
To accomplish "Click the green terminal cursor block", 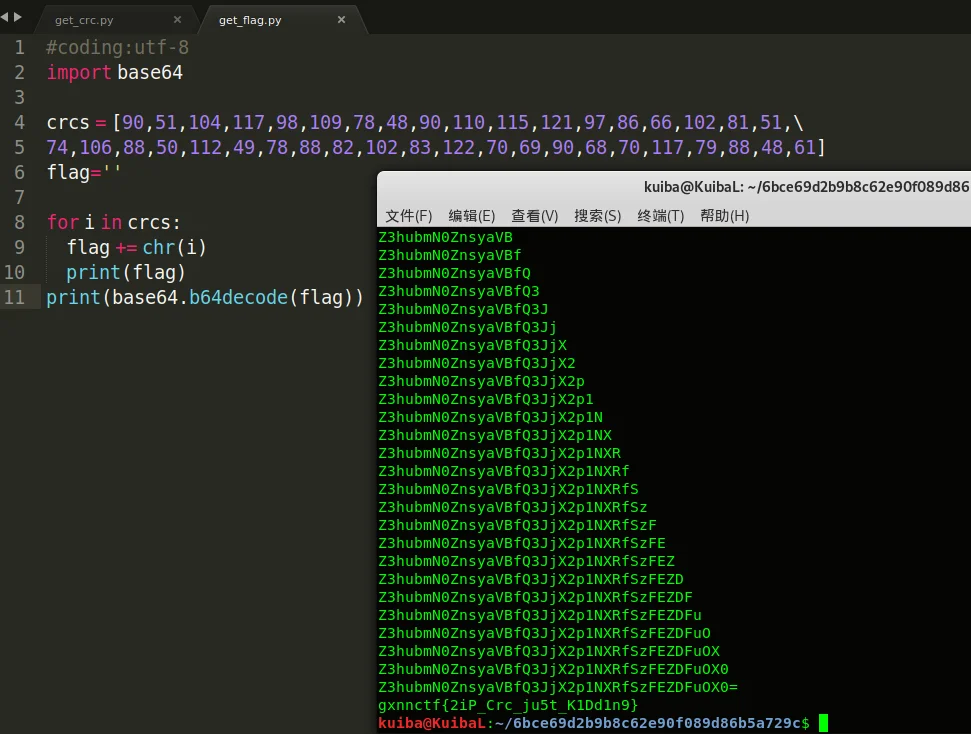I will (x=823, y=723).
